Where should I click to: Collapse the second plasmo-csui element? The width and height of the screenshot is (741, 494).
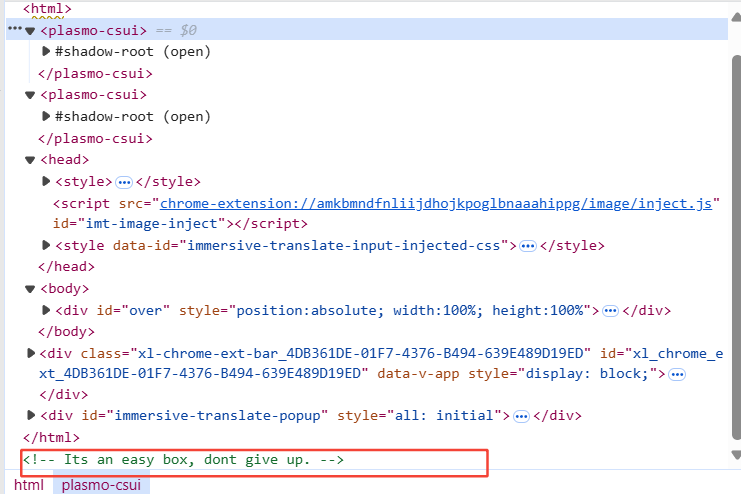(30, 95)
